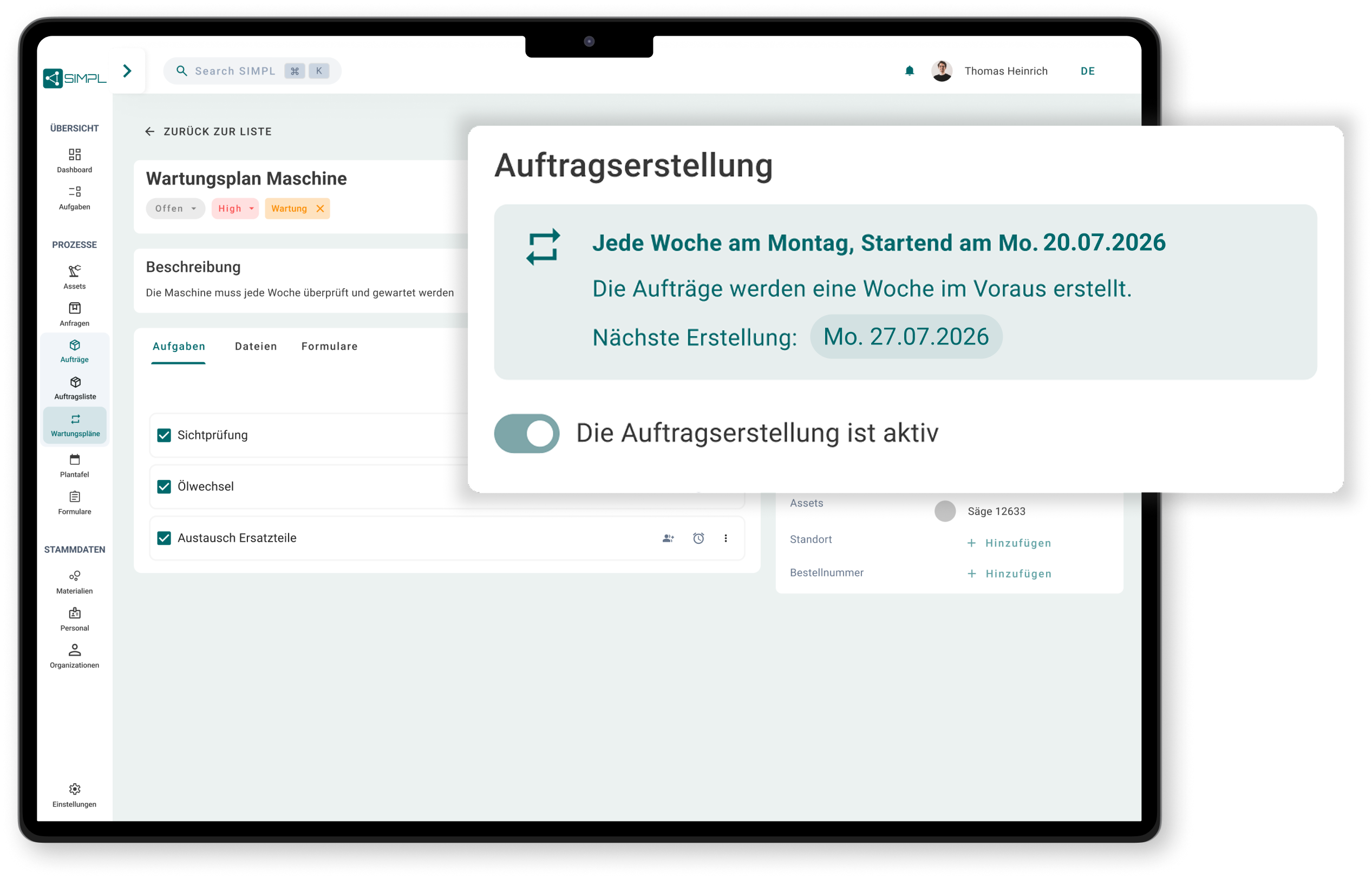Set reminder clock for Austausch Ersatzteile
The image size is (1372, 879).
698,538
